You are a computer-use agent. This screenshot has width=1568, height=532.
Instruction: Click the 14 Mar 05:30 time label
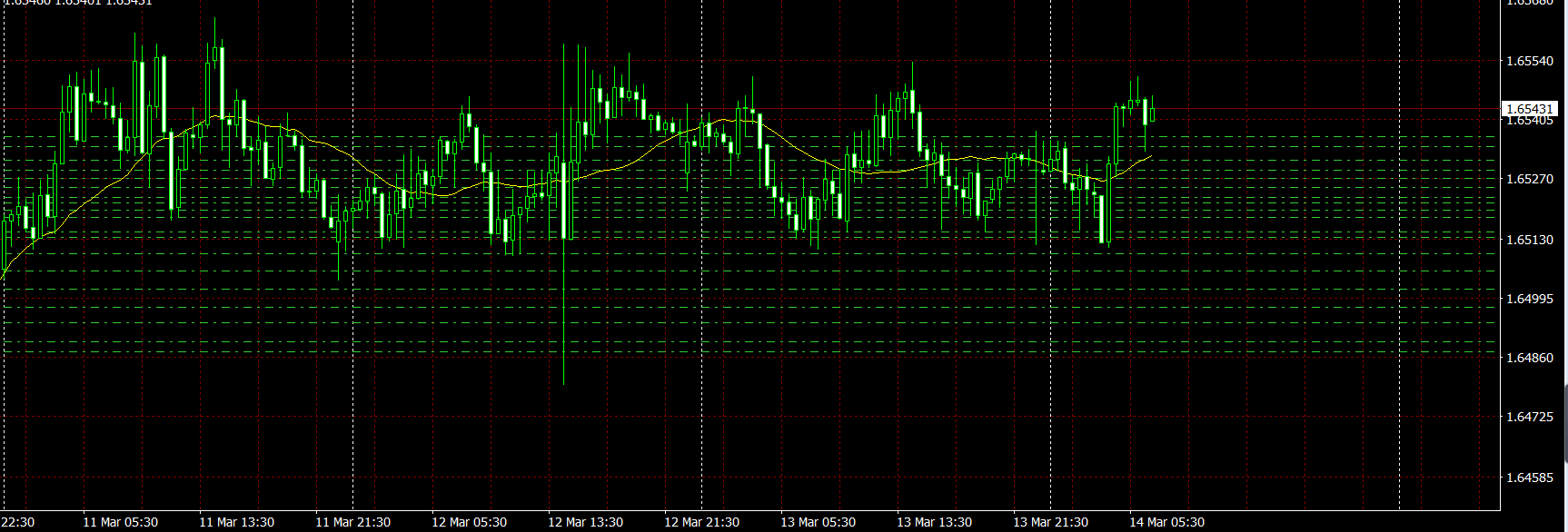1167,522
